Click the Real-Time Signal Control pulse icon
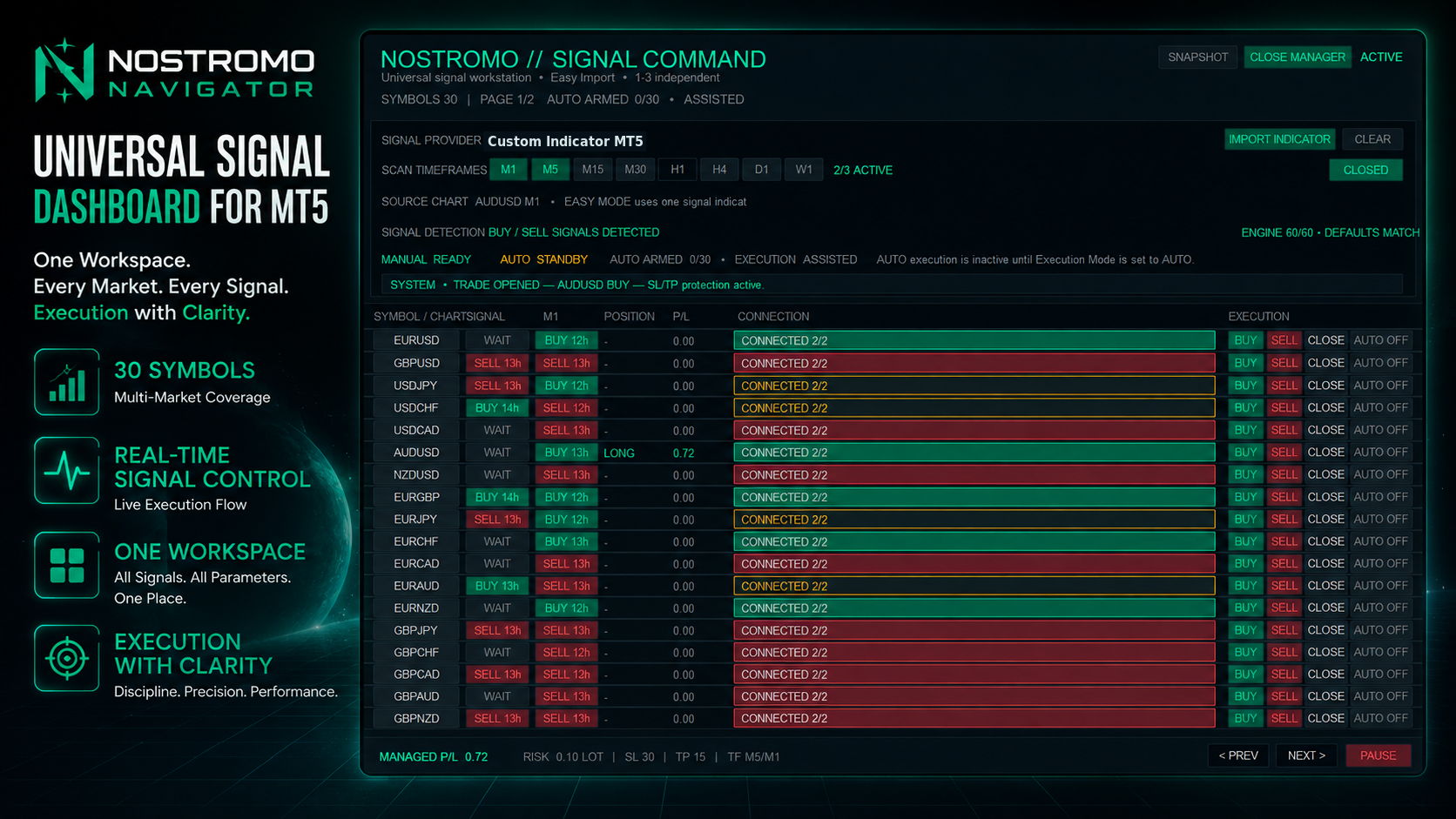Image resolution: width=1456 pixels, height=819 pixels. tap(67, 471)
